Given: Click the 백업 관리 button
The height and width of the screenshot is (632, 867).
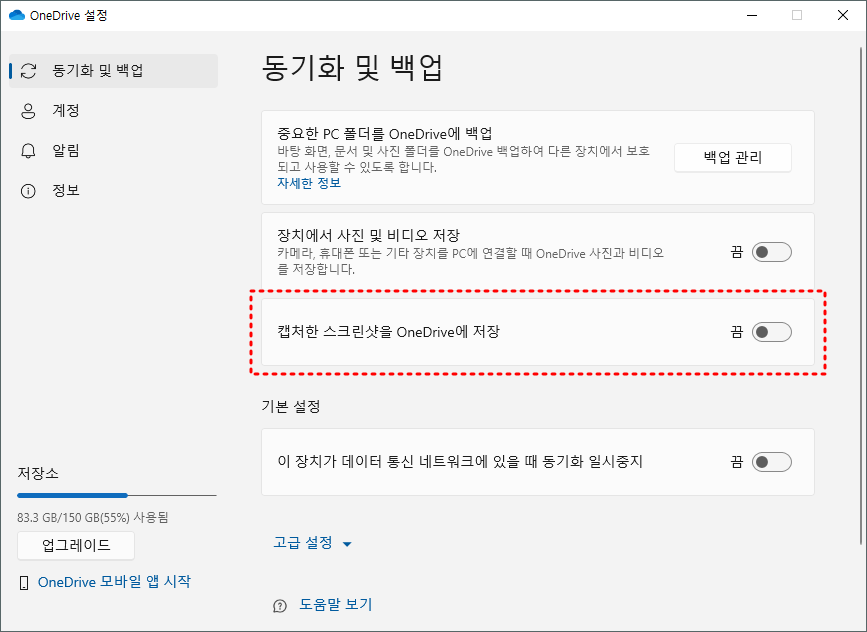Looking at the screenshot, I should click(733, 158).
